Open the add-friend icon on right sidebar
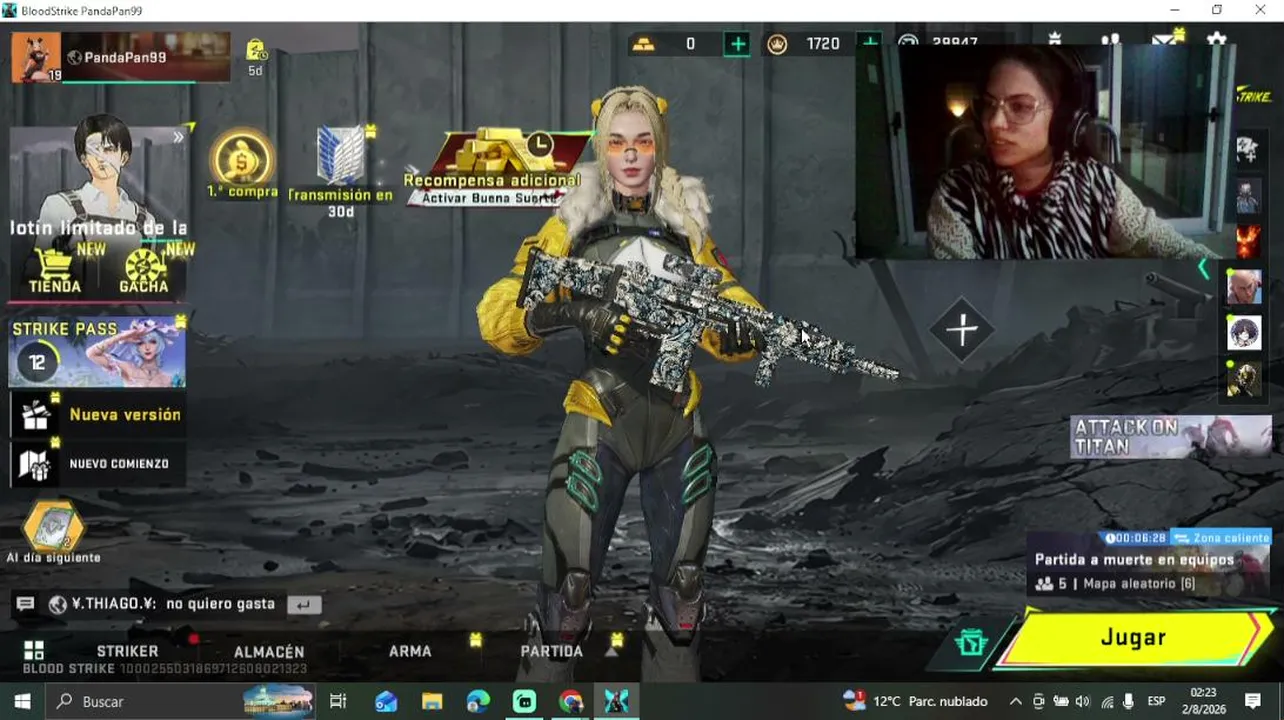This screenshot has height=720, width=1284. 1247,150
